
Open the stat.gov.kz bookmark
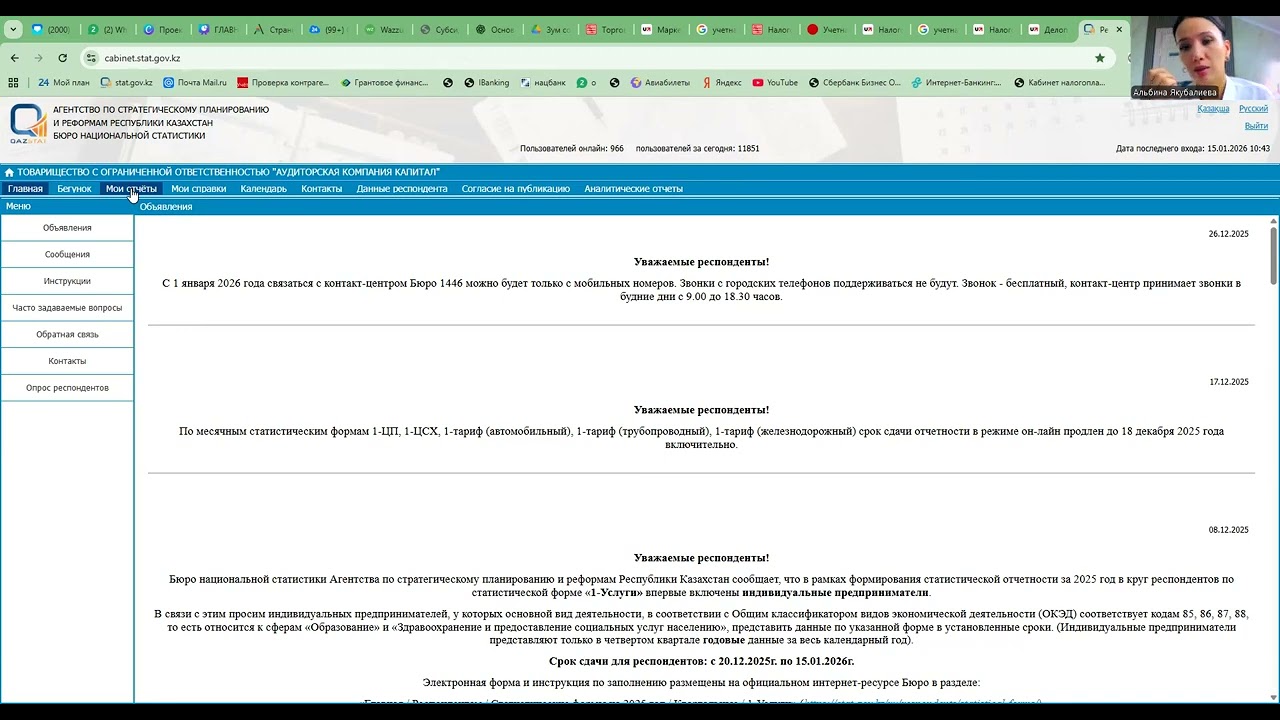[x=126, y=83]
